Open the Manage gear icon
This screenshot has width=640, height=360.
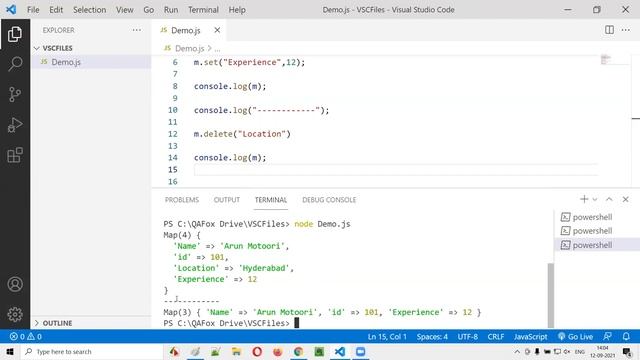click(15, 314)
